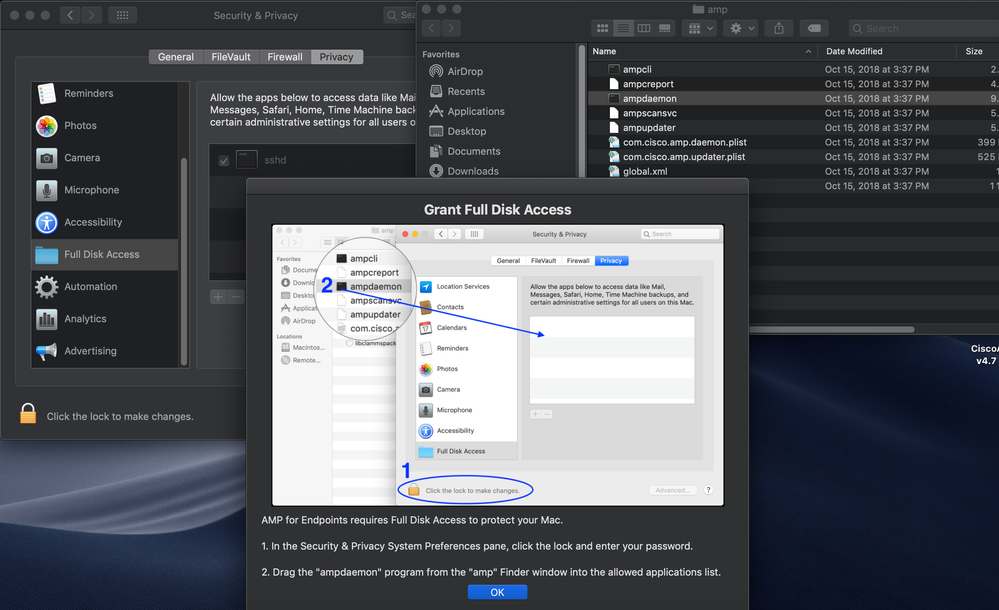Select the Microphone icon in the privacy list
The width and height of the screenshot is (999, 610).
pyautogui.click(x=47, y=190)
